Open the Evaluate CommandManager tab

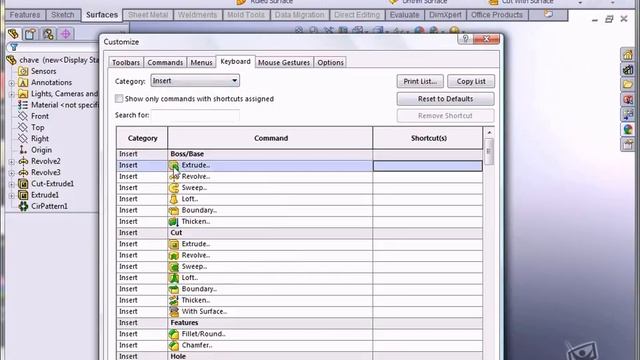[404, 15]
